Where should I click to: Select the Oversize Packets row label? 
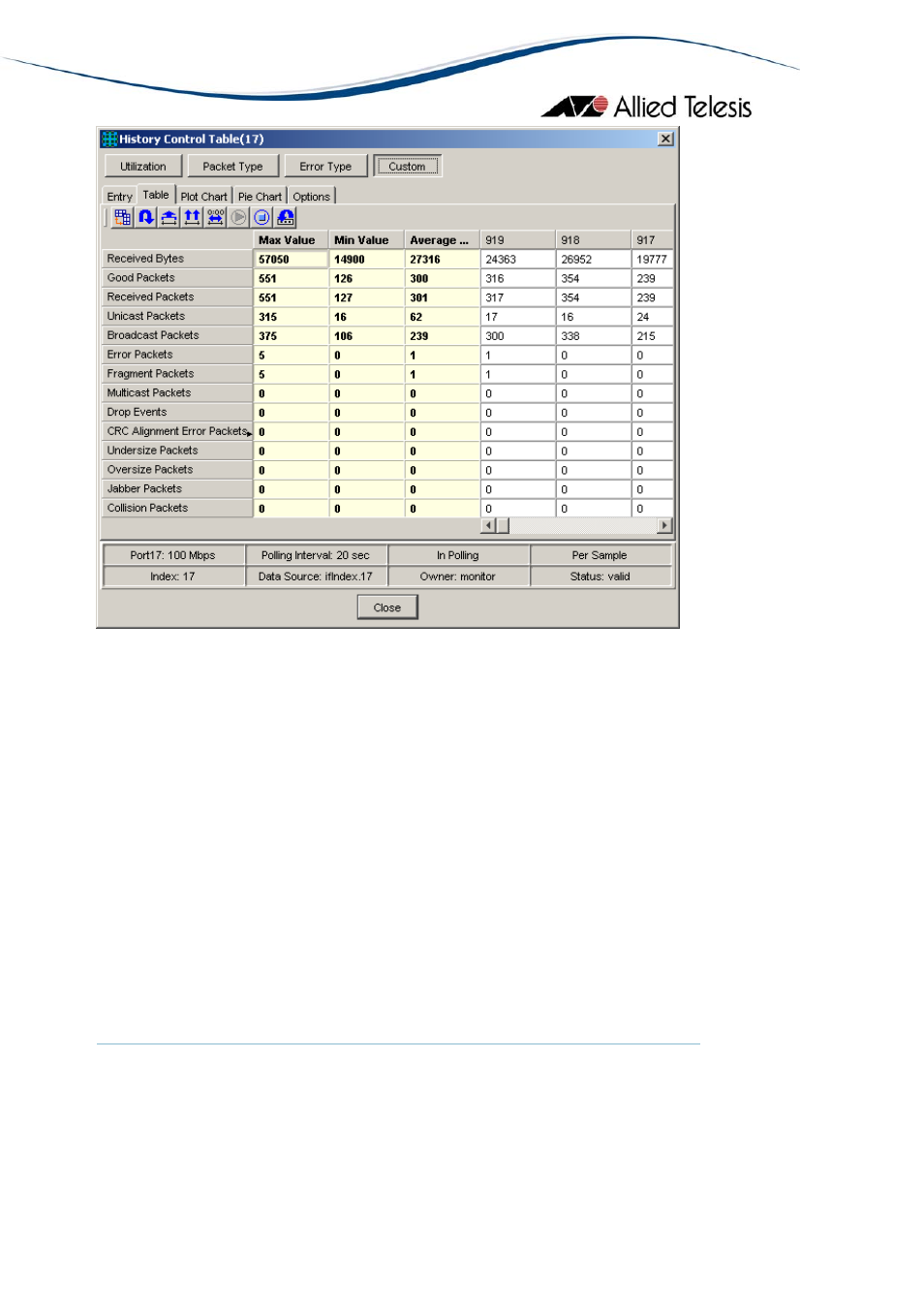click(x=177, y=470)
